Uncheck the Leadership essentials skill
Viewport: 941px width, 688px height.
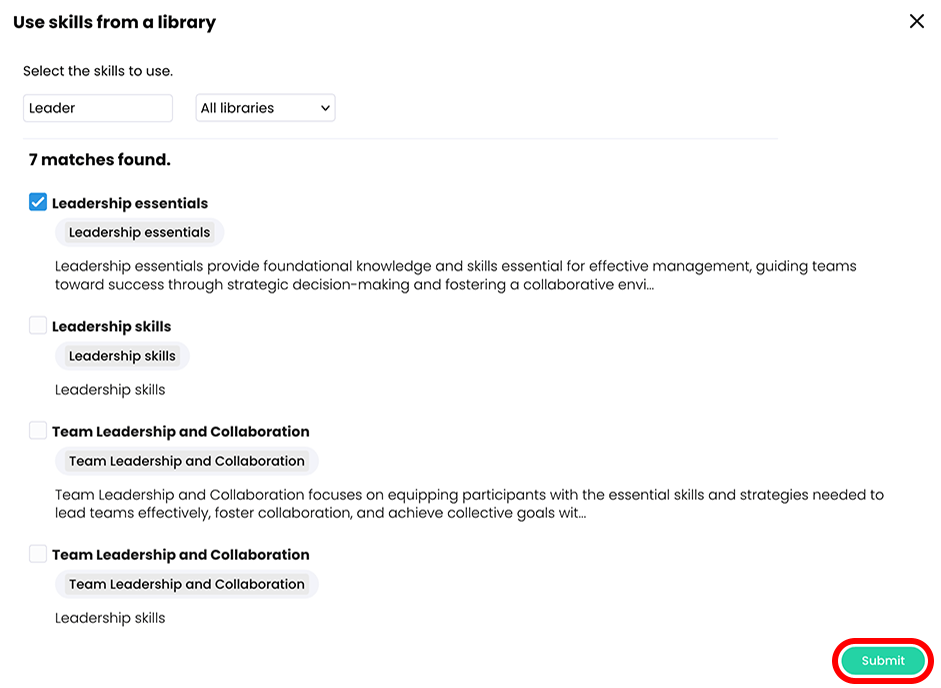tap(37, 201)
